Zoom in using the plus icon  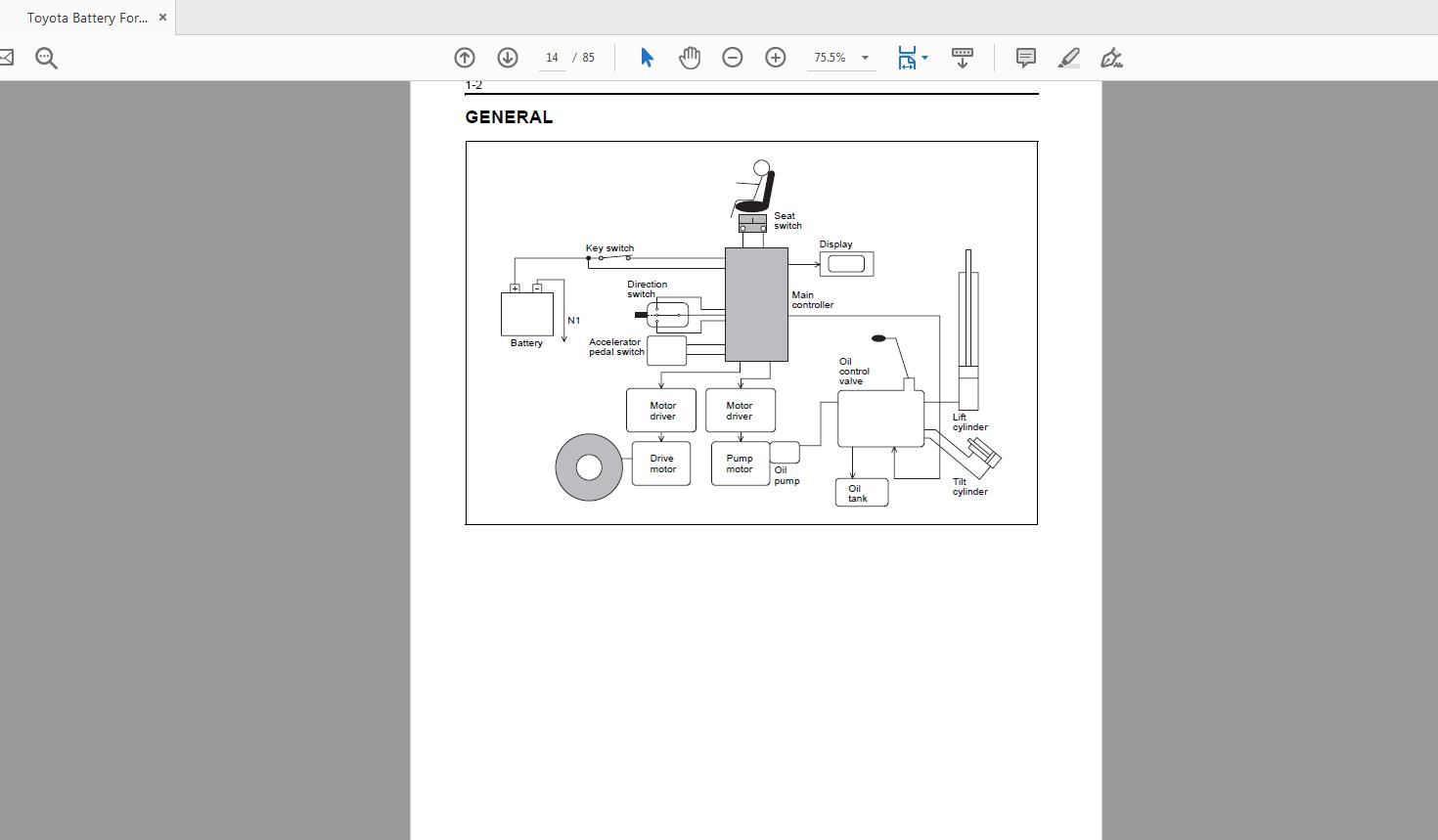776,58
